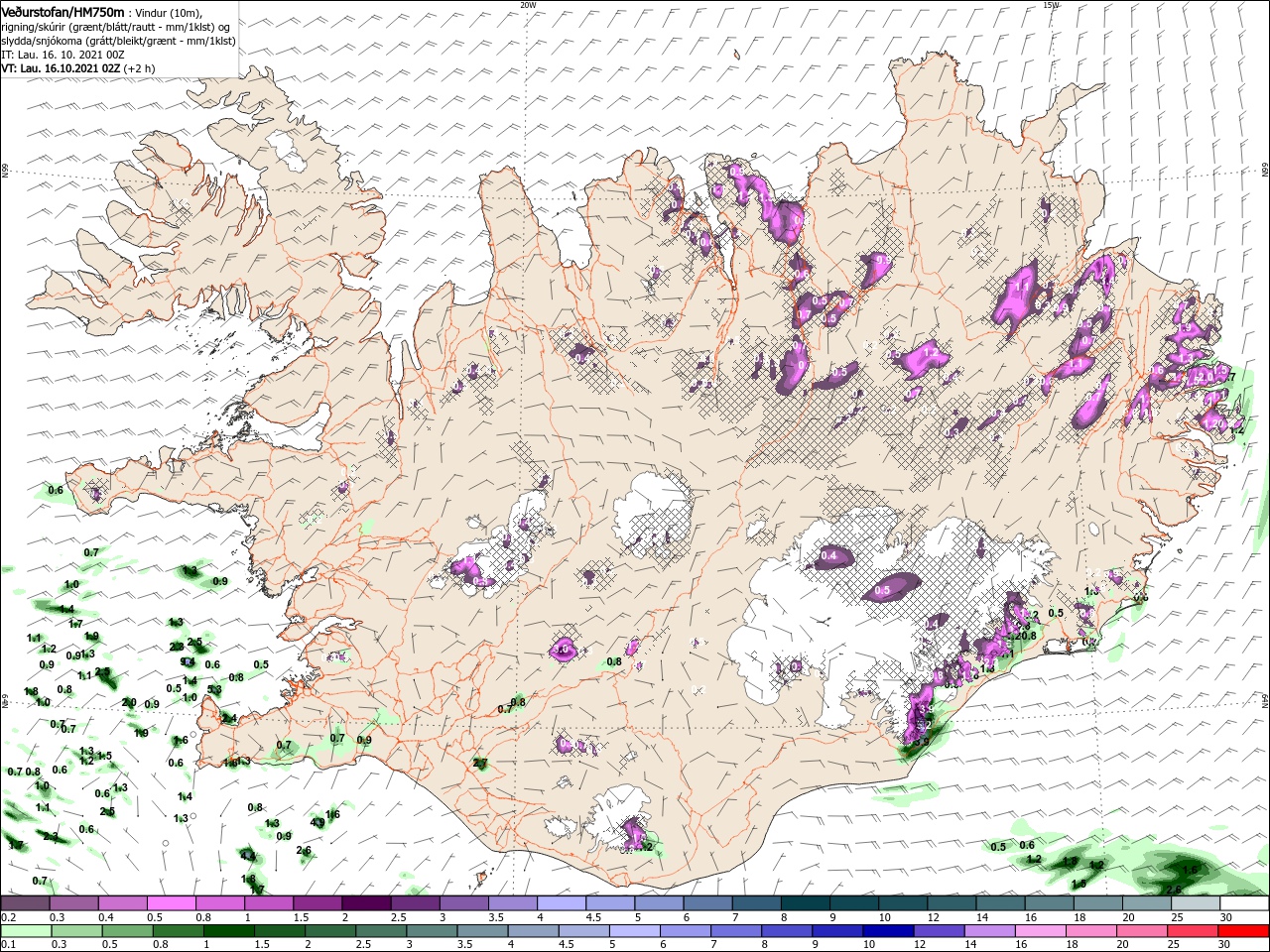Click the light lavender 4–4.5 swatch in snow legend
Screen dimensions: 1270x952
point(562,903)
